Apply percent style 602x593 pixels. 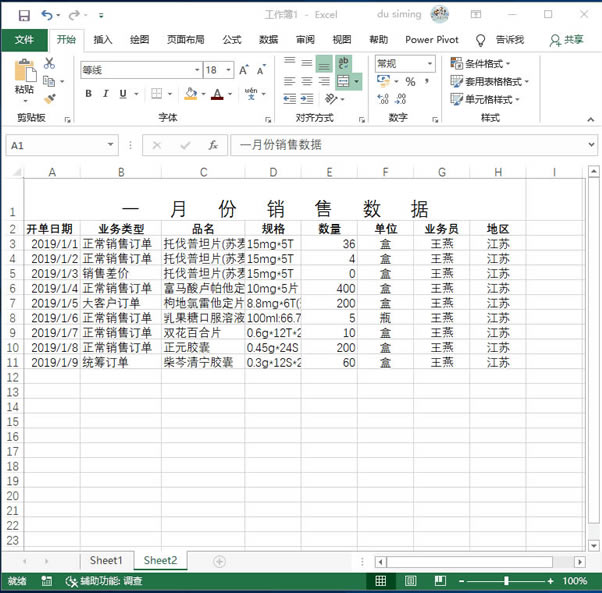tap(410, 81)
